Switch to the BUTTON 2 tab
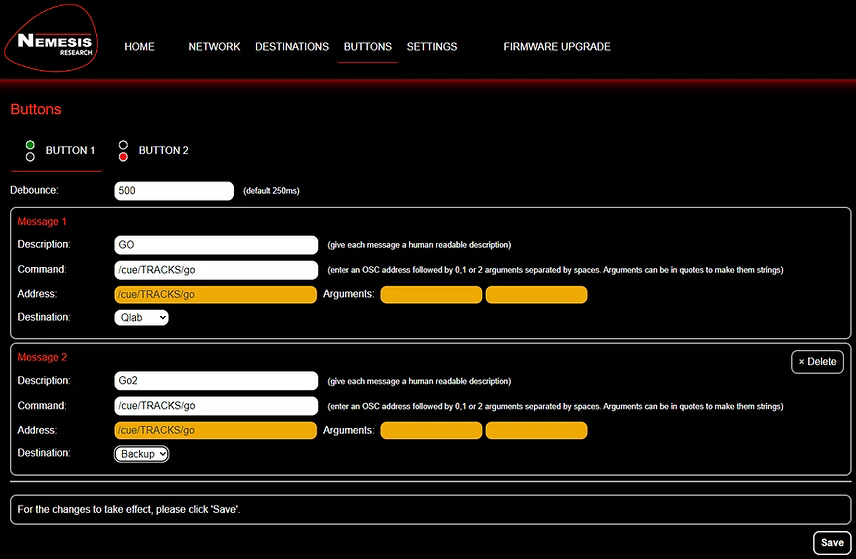Screen dimensions: 856x559 click(163, 151)
